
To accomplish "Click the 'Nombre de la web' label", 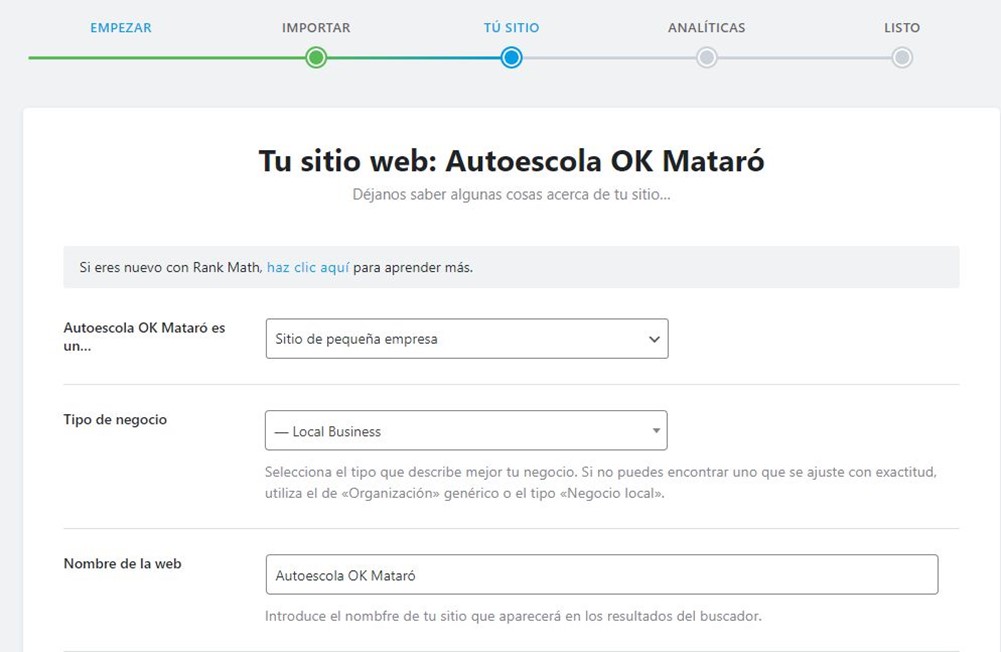I will [122, 564].
